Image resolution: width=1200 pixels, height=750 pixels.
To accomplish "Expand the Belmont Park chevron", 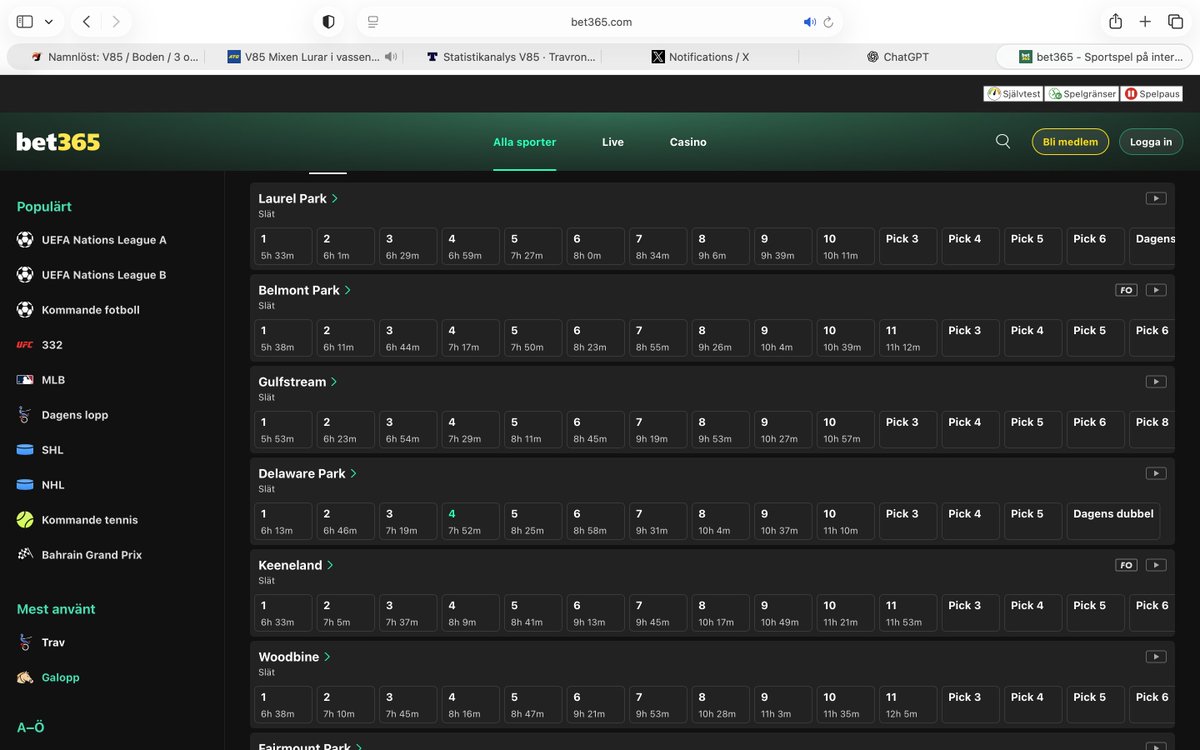I will coord(348,290).
